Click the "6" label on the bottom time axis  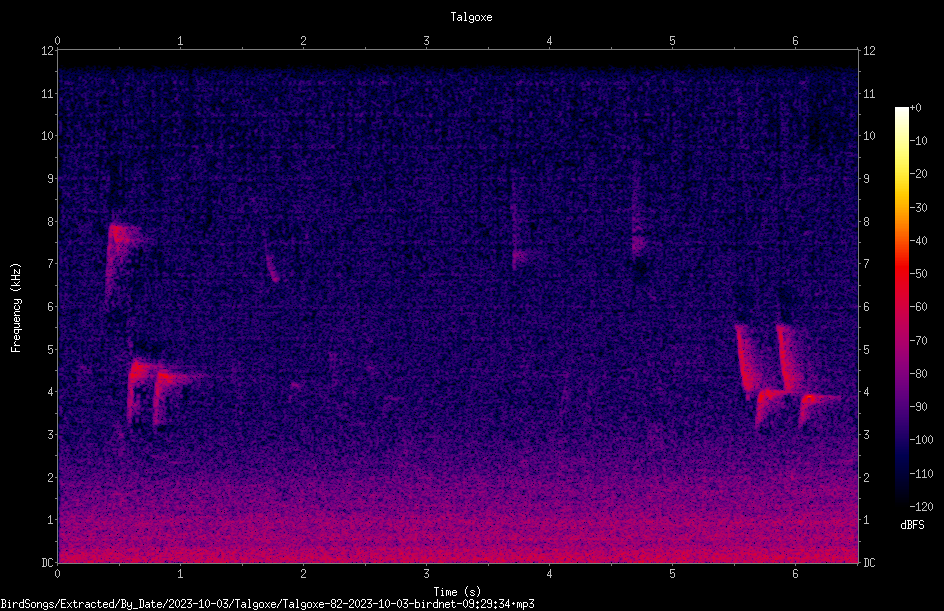[795, 574]
